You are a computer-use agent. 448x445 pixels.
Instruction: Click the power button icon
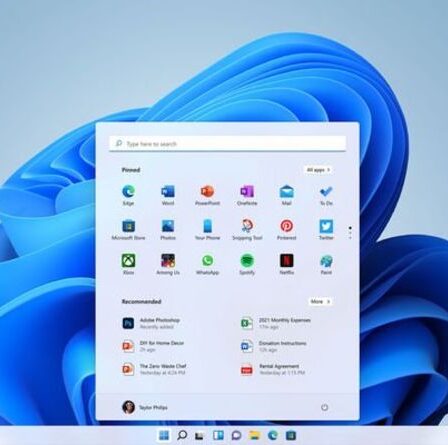click(324, 407)
